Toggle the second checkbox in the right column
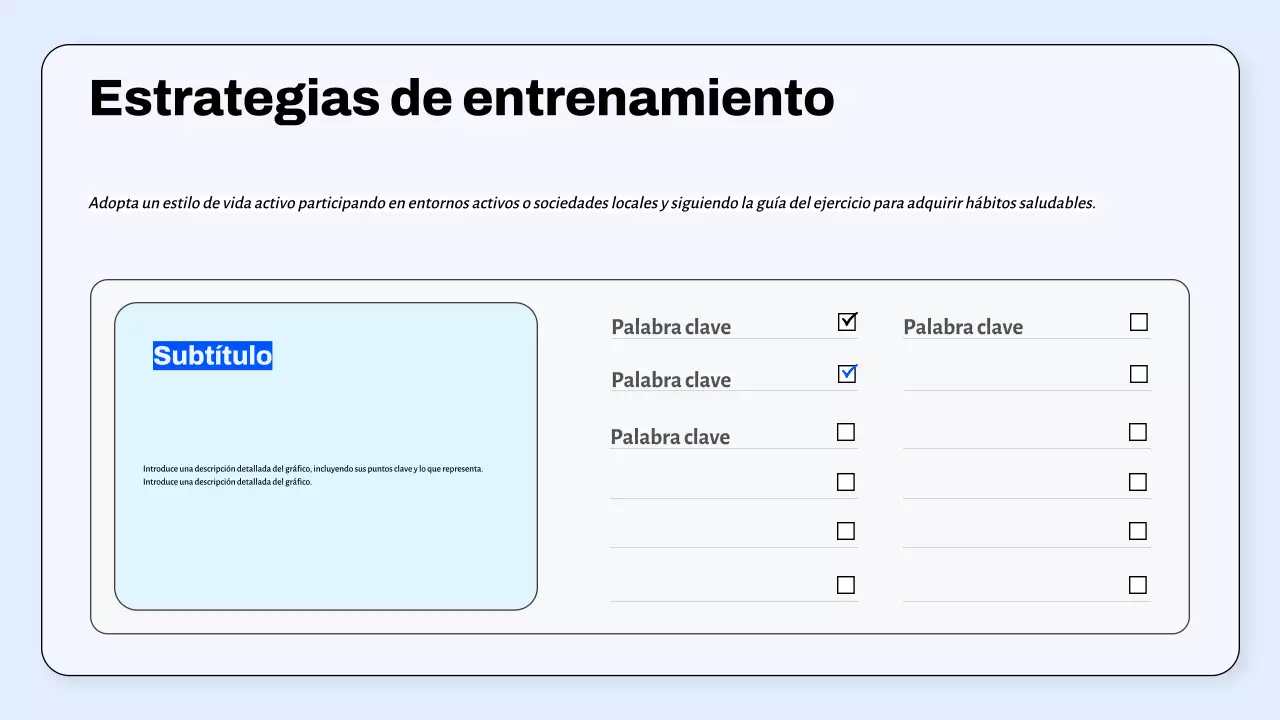 click(x=1139, y=373)
